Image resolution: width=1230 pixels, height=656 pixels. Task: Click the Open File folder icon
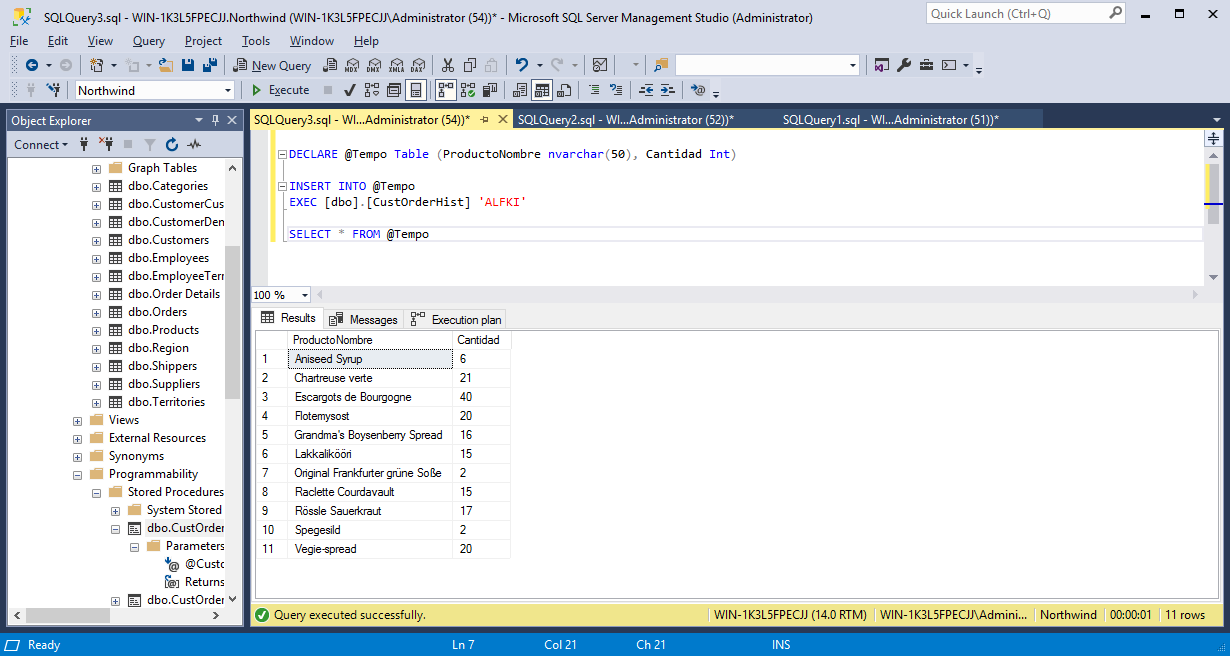166,65
